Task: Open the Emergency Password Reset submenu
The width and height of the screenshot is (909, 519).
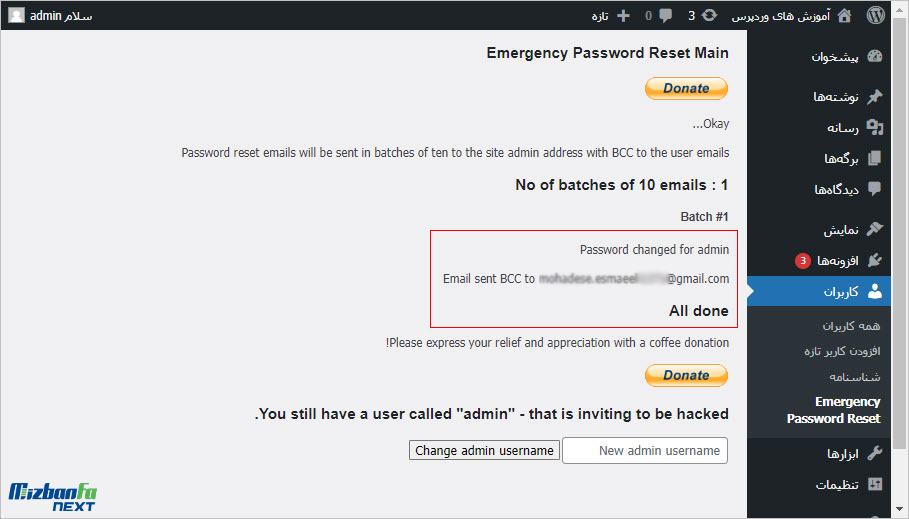Action: (x=834, y=410)
